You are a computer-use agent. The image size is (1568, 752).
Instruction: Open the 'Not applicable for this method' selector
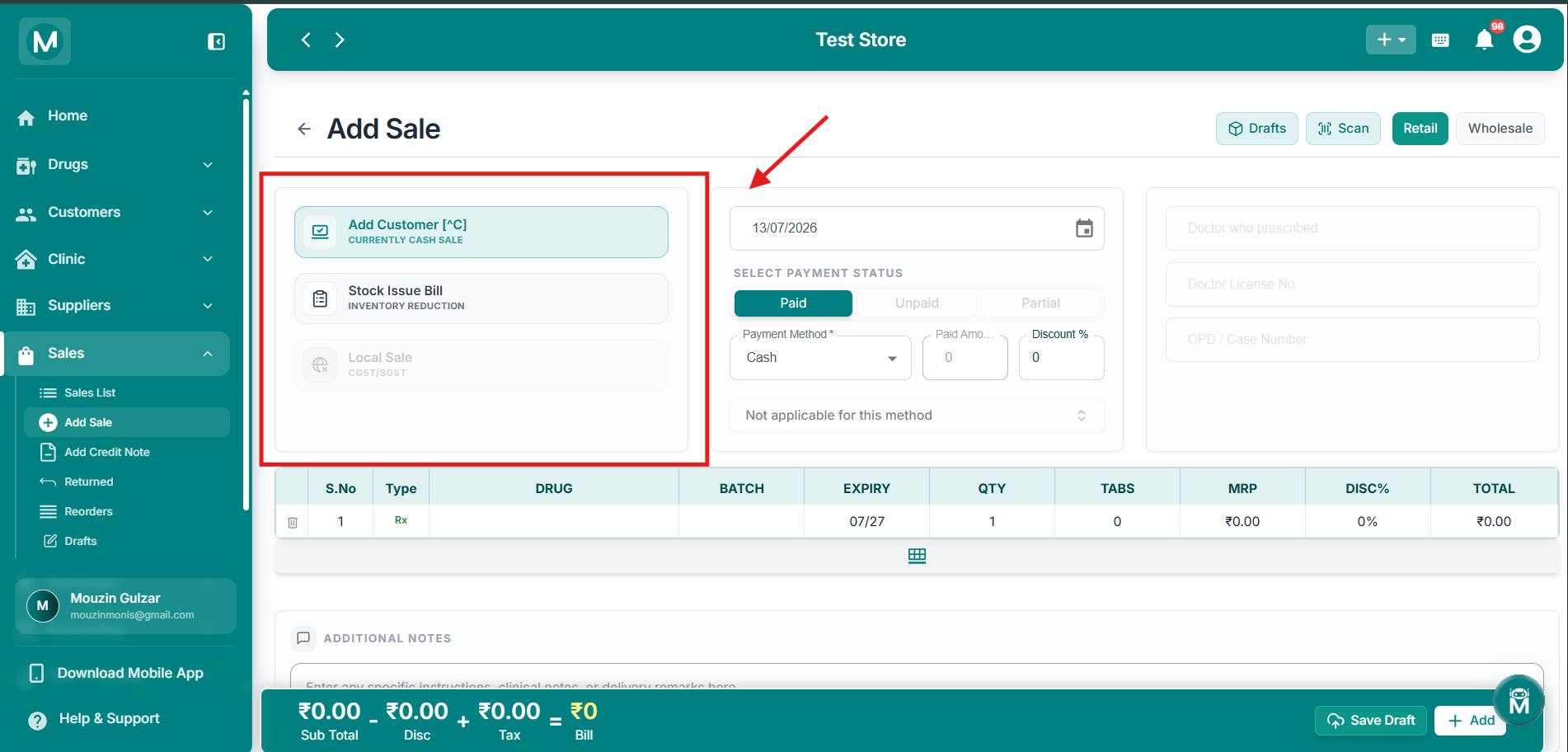pos(917,416)
